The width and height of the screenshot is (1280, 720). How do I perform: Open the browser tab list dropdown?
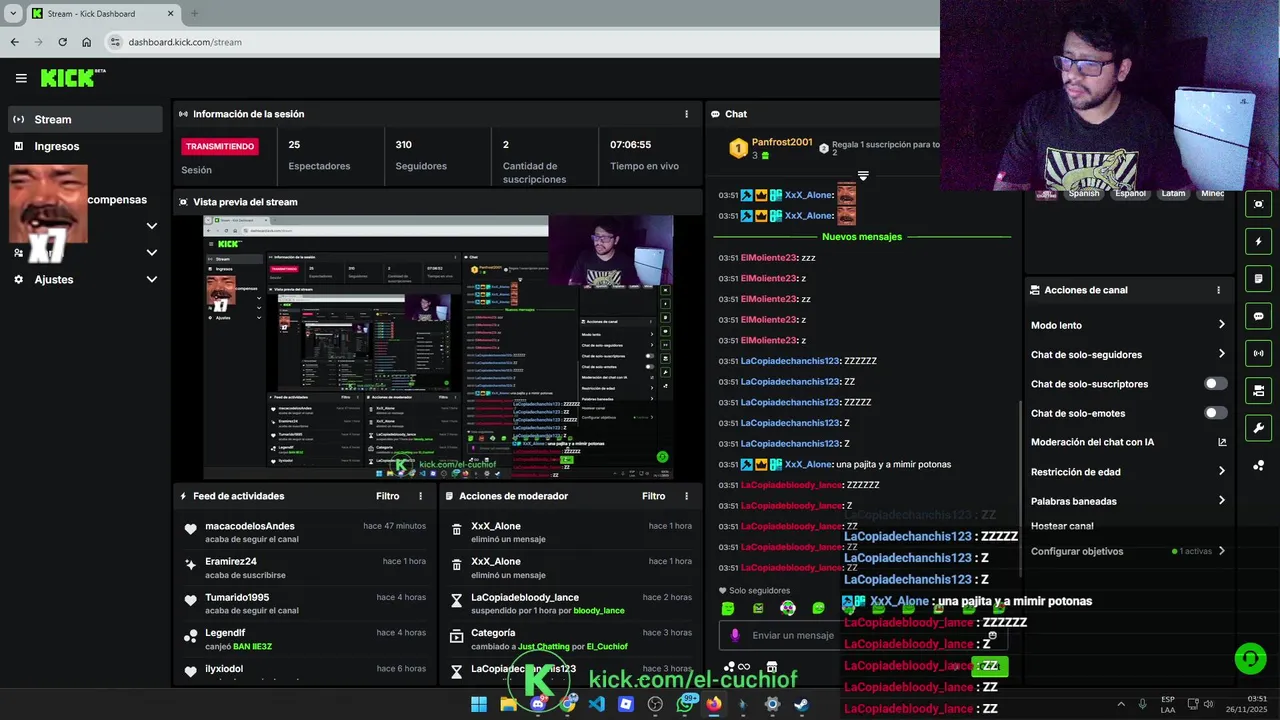point(13,13)
